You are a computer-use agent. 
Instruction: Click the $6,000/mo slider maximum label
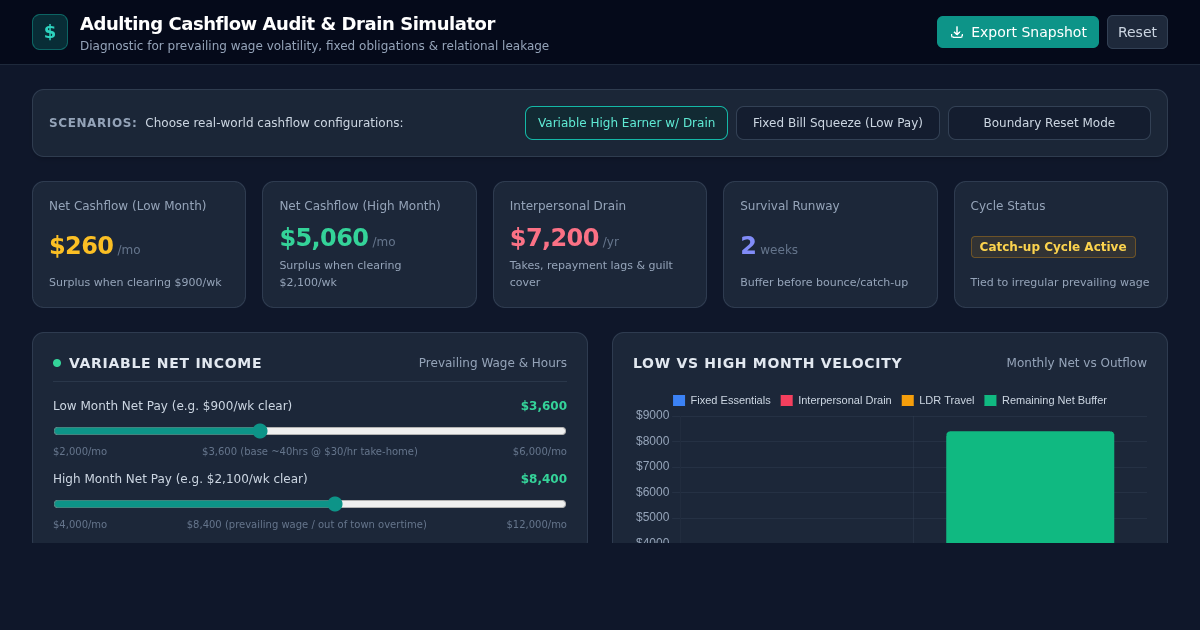coord(540,452)
